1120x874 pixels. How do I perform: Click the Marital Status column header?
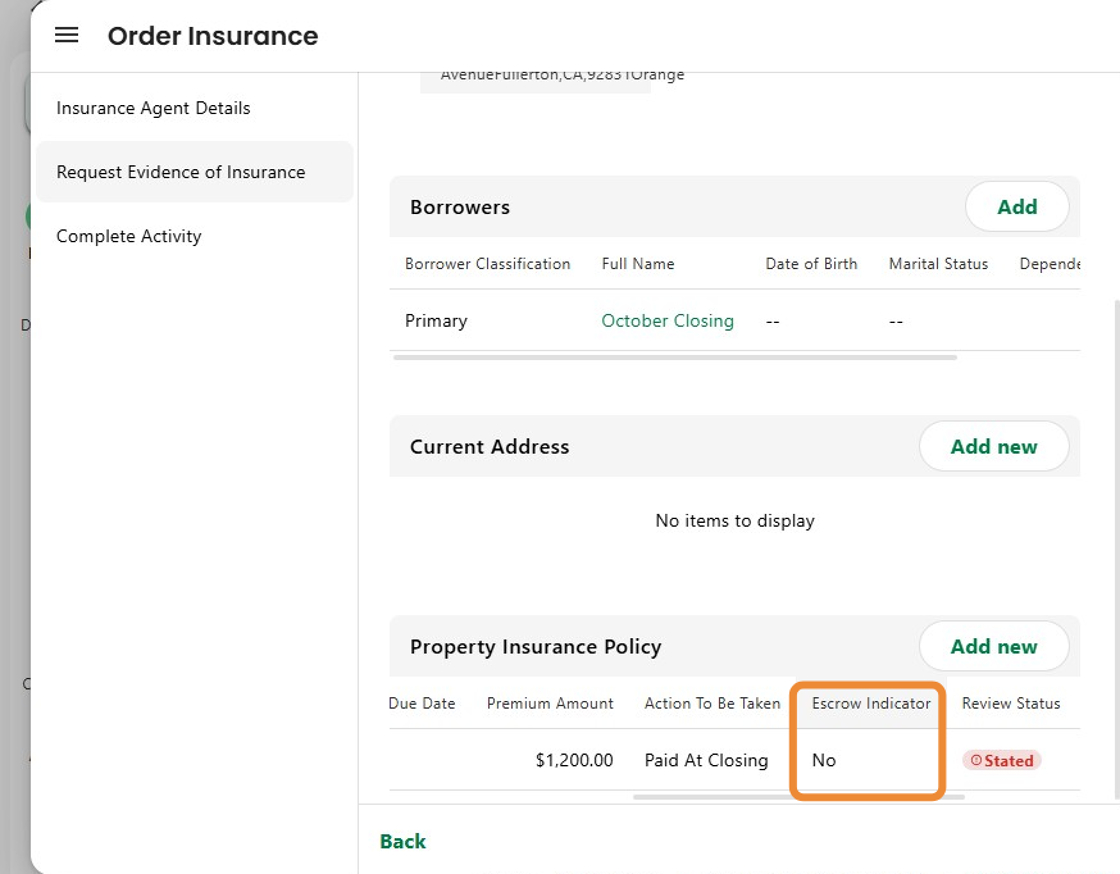tap(938, 264)
